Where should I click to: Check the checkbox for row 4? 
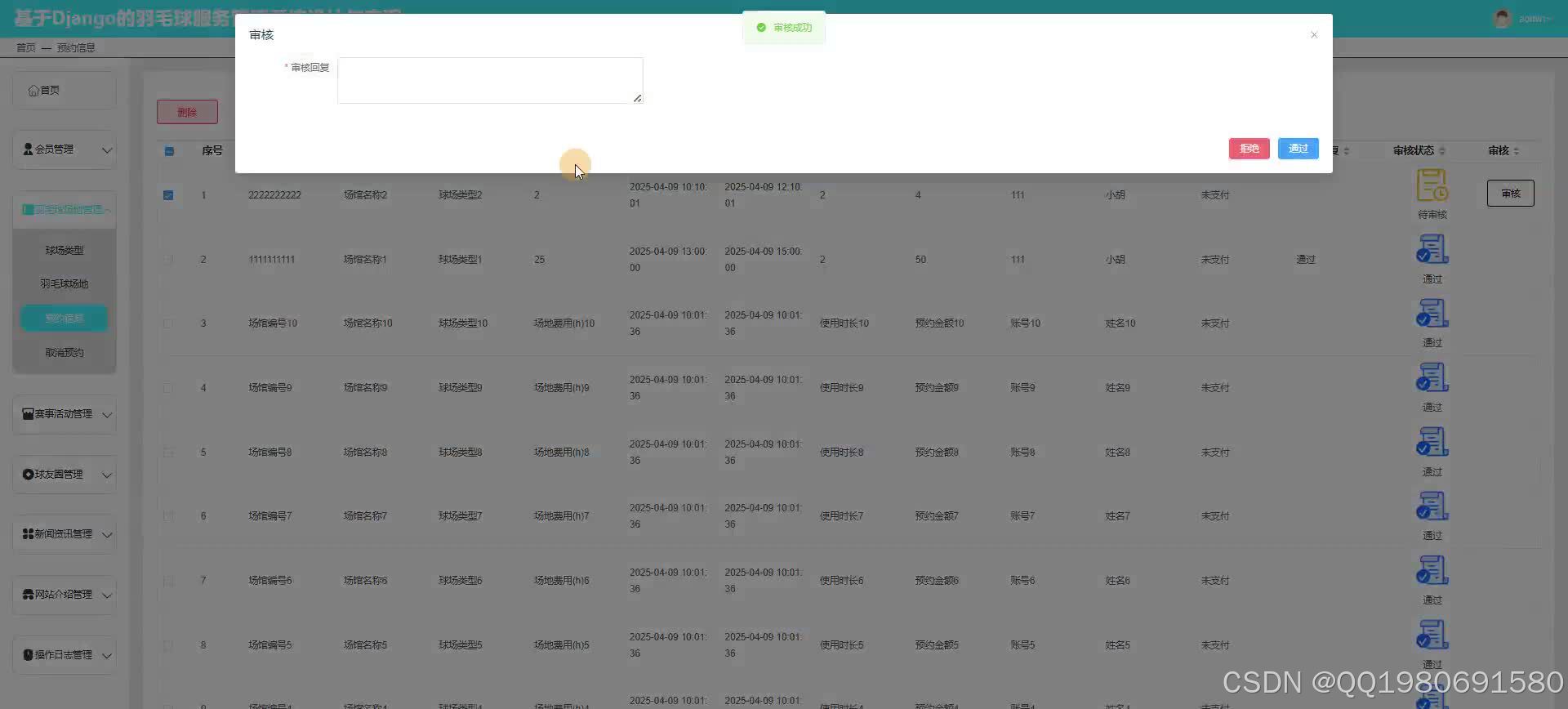[x=168, y=388]
